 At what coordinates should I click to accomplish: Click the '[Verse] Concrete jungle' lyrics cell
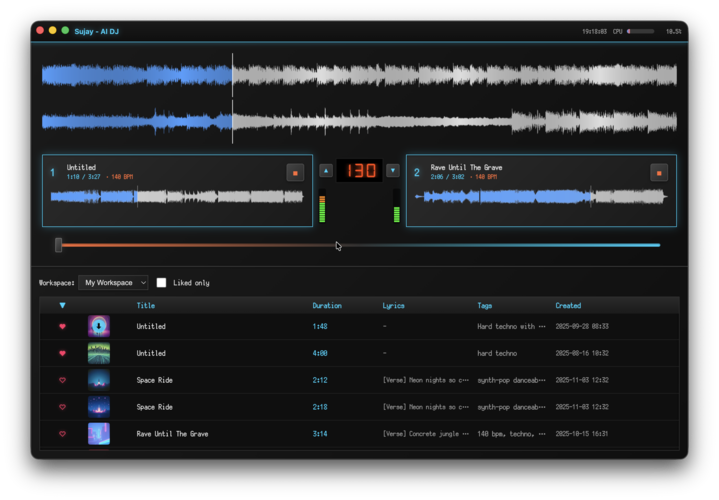426,433
